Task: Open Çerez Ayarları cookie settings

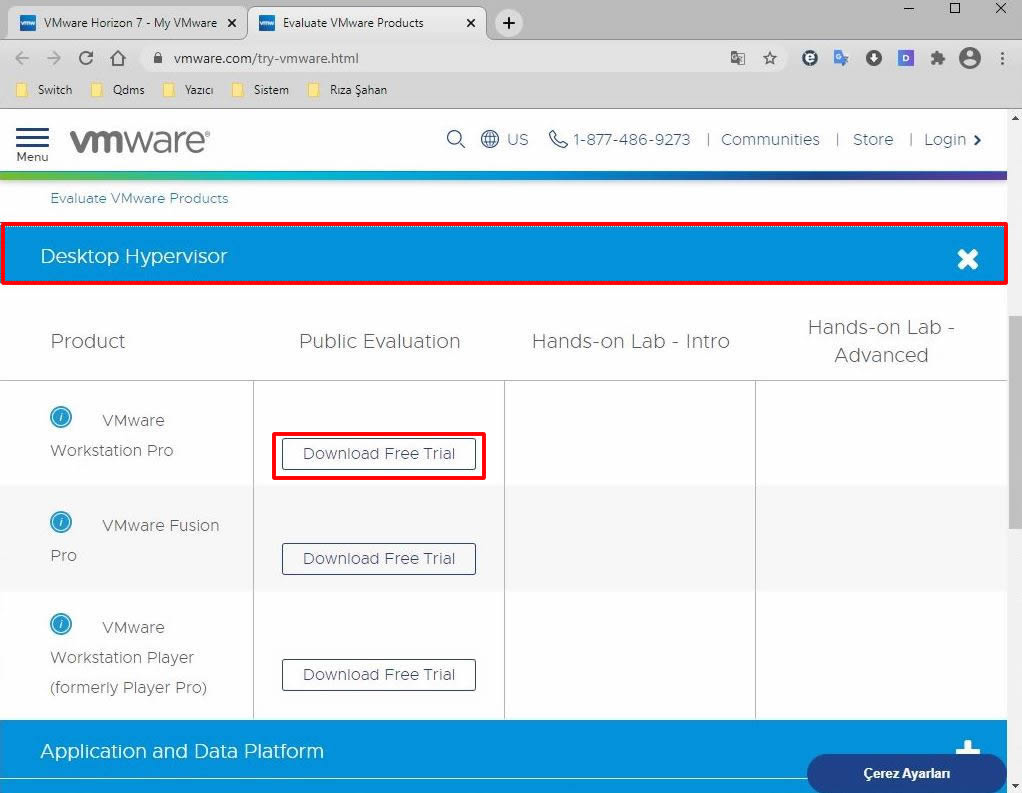Action: click(x=906, y=773)
